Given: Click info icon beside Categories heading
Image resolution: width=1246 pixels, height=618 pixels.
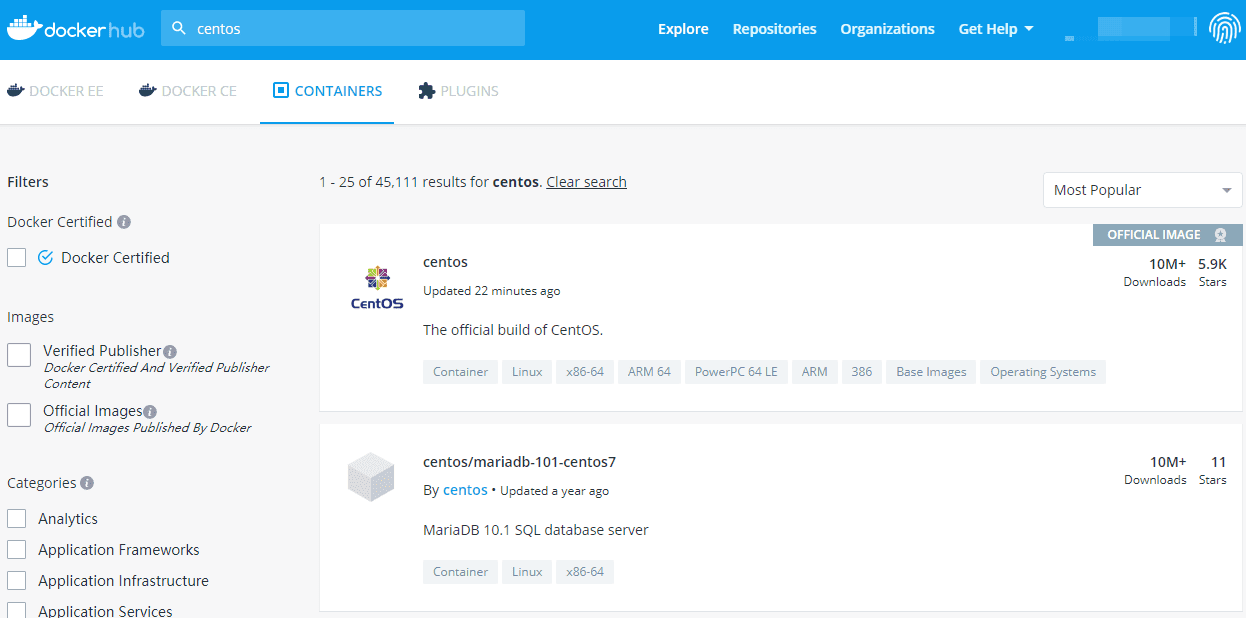Looking at the screenshot, I should tap(87, 483).
